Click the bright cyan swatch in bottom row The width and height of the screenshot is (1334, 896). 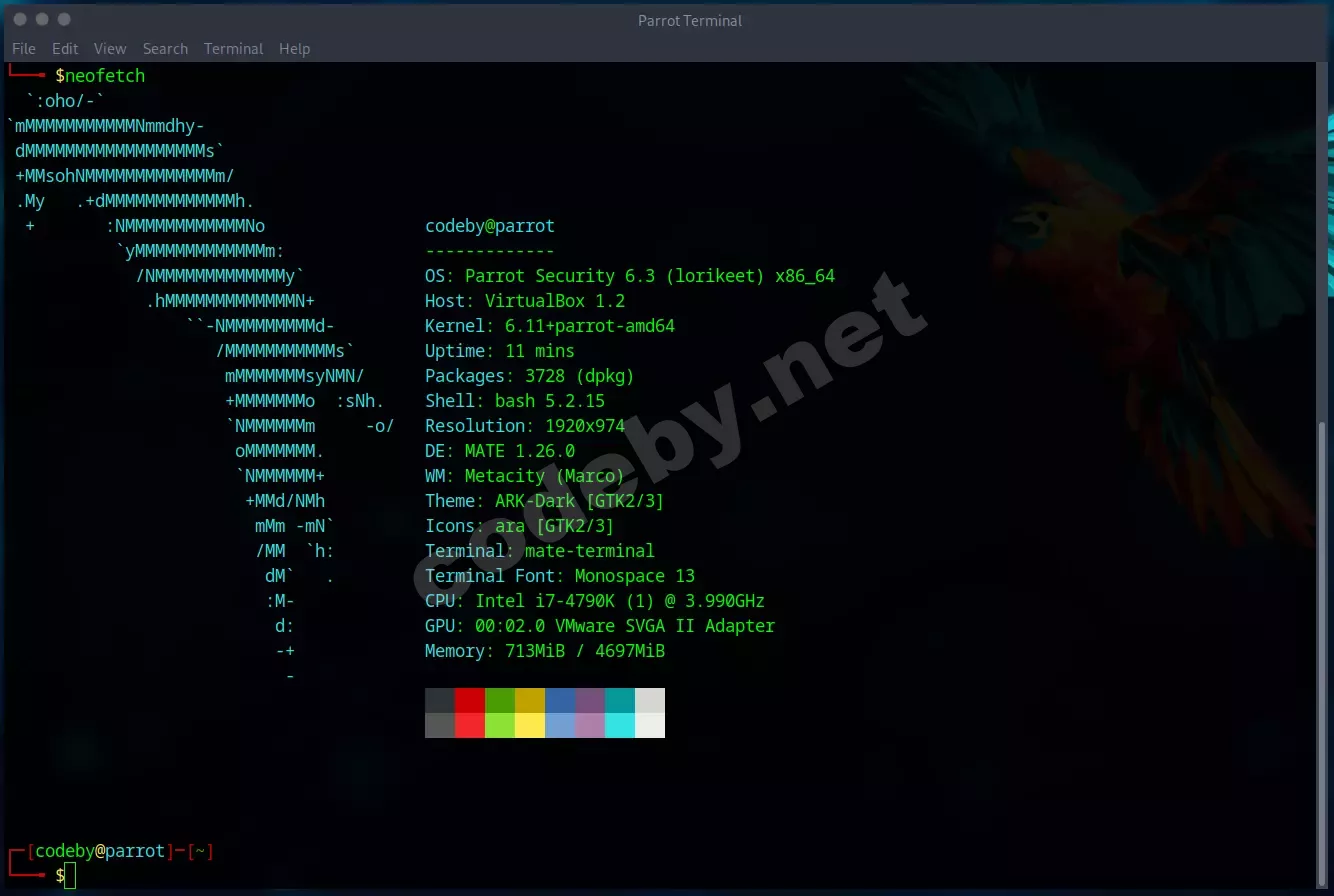[x=620, y=725]
